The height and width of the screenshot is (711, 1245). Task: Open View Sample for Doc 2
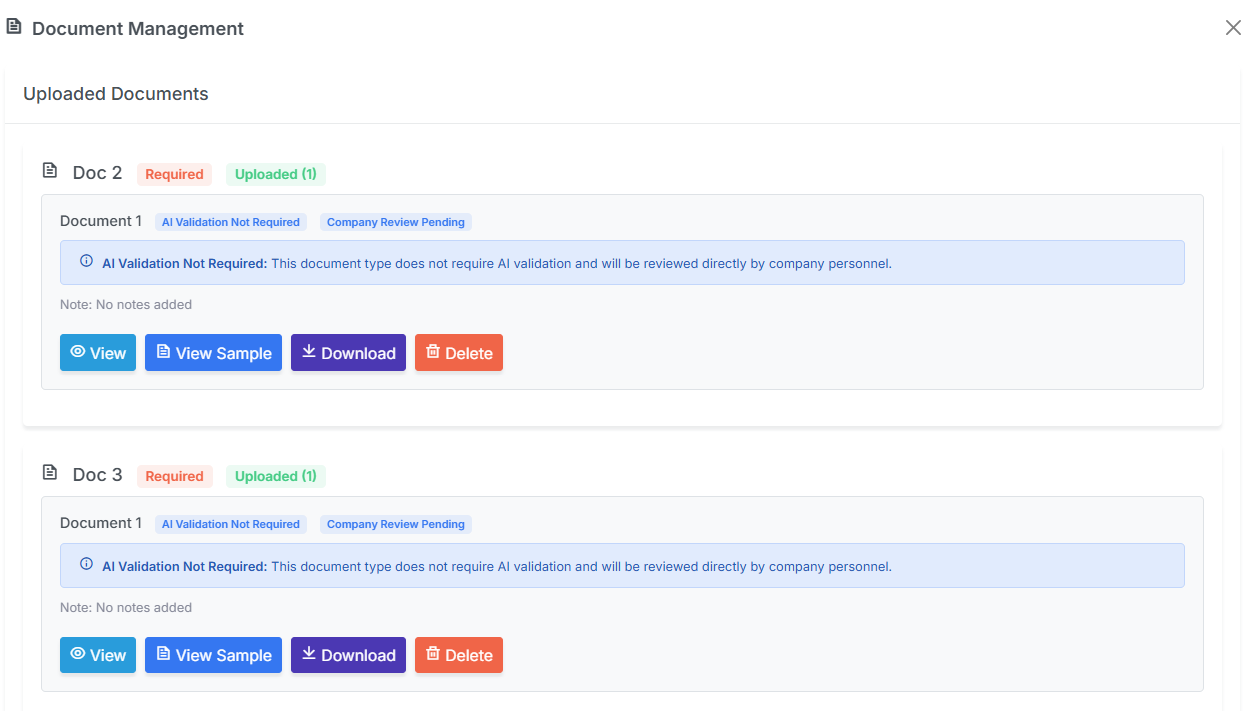pyautogui.click(x=213, y=353)
